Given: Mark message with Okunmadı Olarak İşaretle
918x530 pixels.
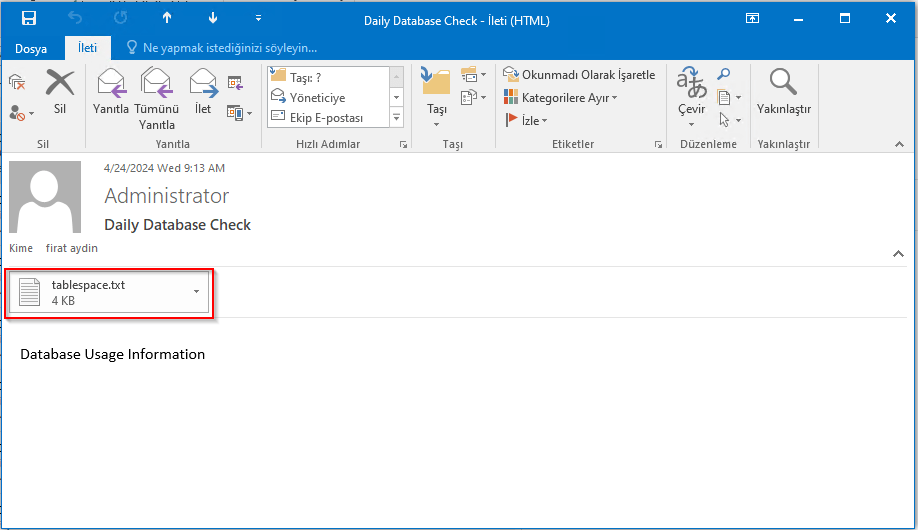Looking at the screenshot, I should pos(579,75).
